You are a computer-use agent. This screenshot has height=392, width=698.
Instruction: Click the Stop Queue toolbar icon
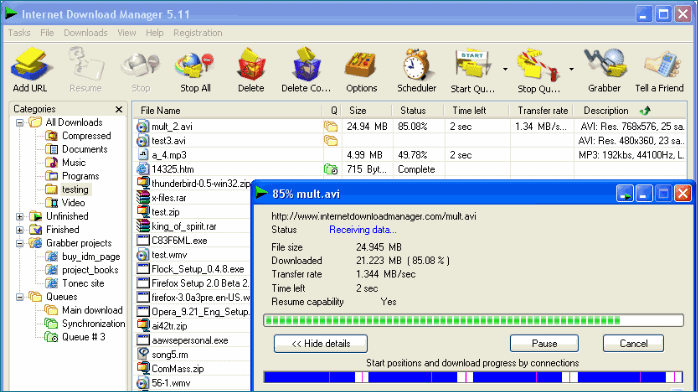539,70
